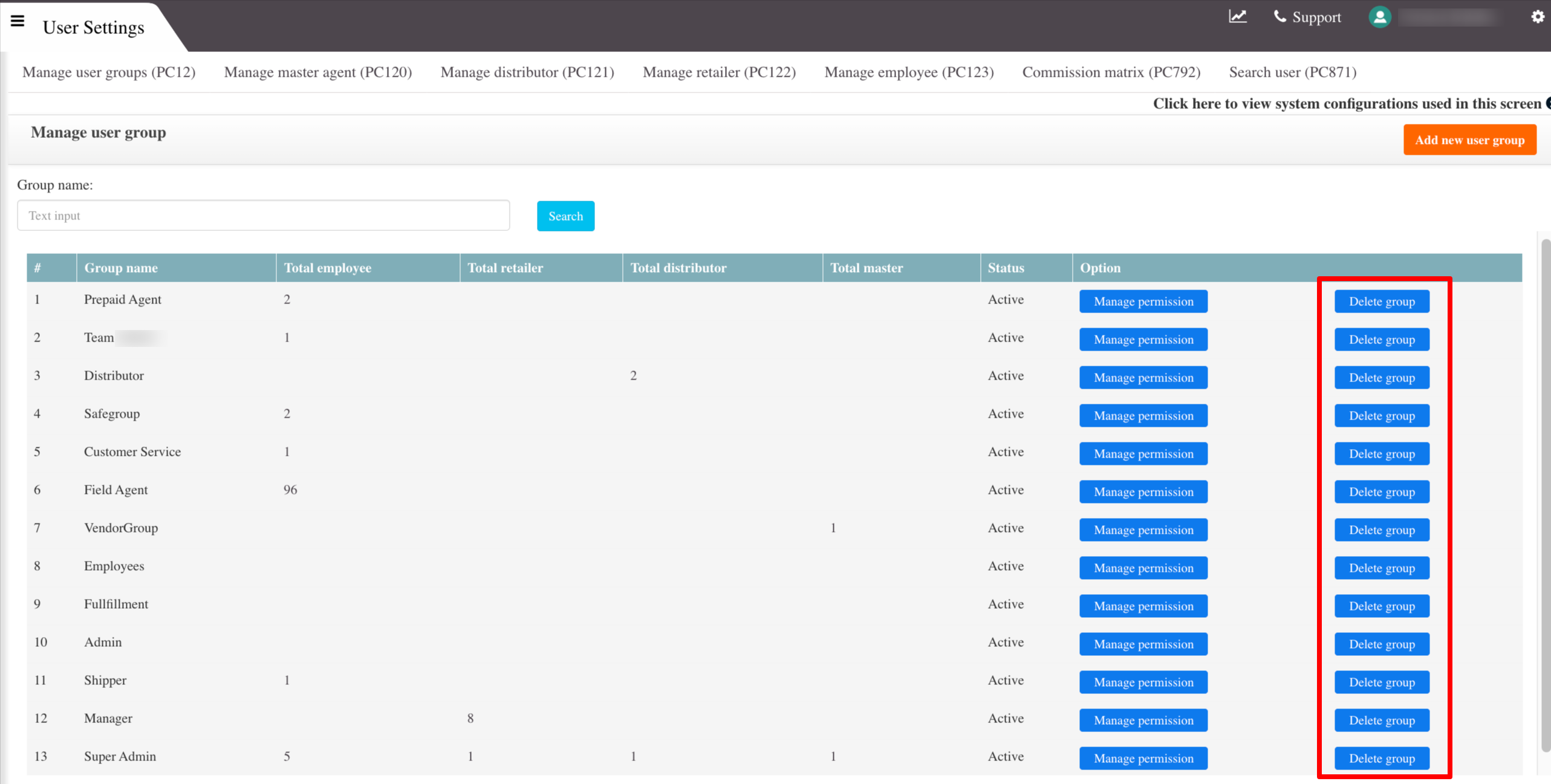This screenshot has height=784, width=1551.
Task: Click the User Settings title
Action: 94,27
